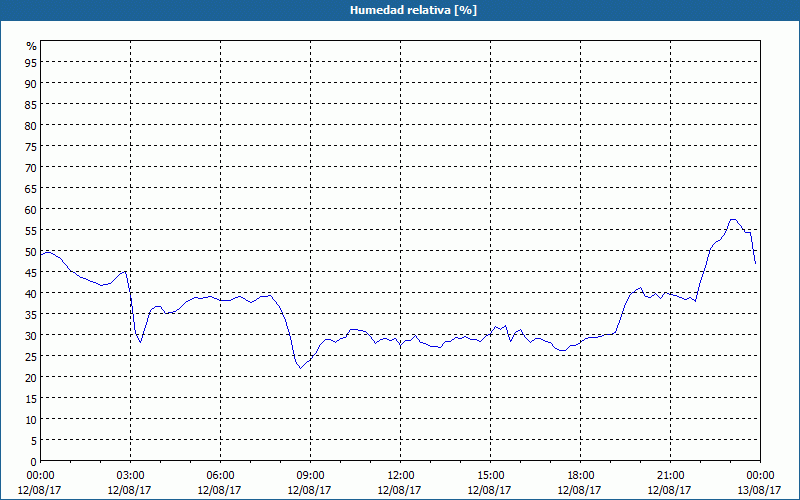Click the "06:00" time axis label

pos(220,476)
